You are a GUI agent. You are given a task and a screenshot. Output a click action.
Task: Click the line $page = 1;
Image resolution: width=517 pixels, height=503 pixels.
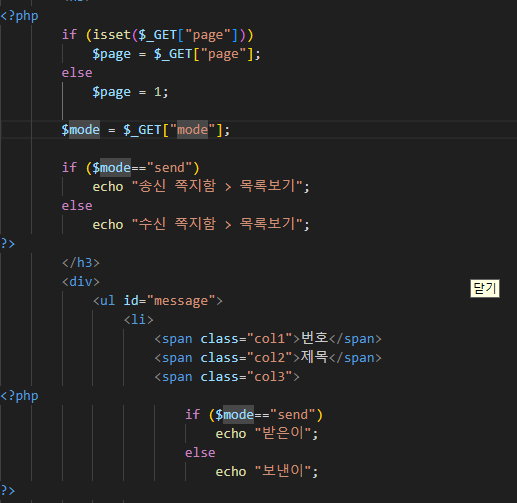click(x=130, y=92)
